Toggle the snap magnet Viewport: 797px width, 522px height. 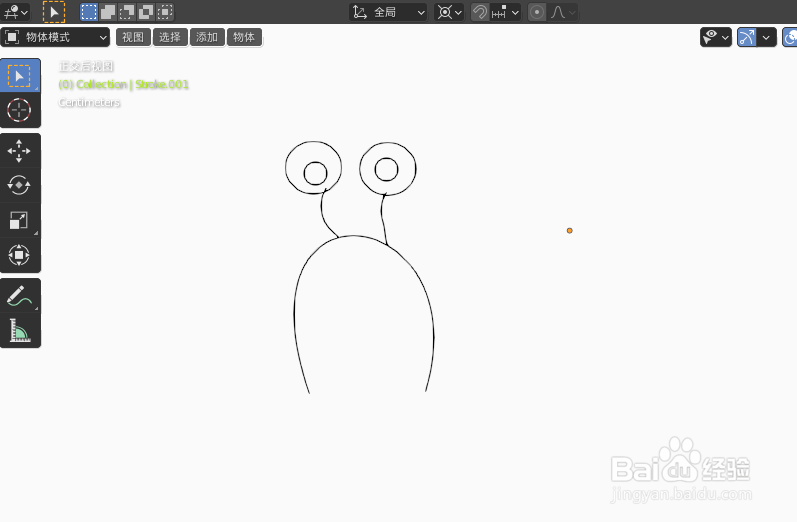click(x=480, y=12)
